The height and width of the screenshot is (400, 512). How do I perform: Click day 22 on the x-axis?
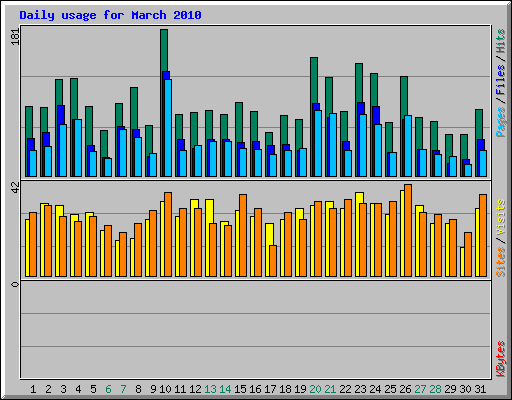click(x=345, y=389)
